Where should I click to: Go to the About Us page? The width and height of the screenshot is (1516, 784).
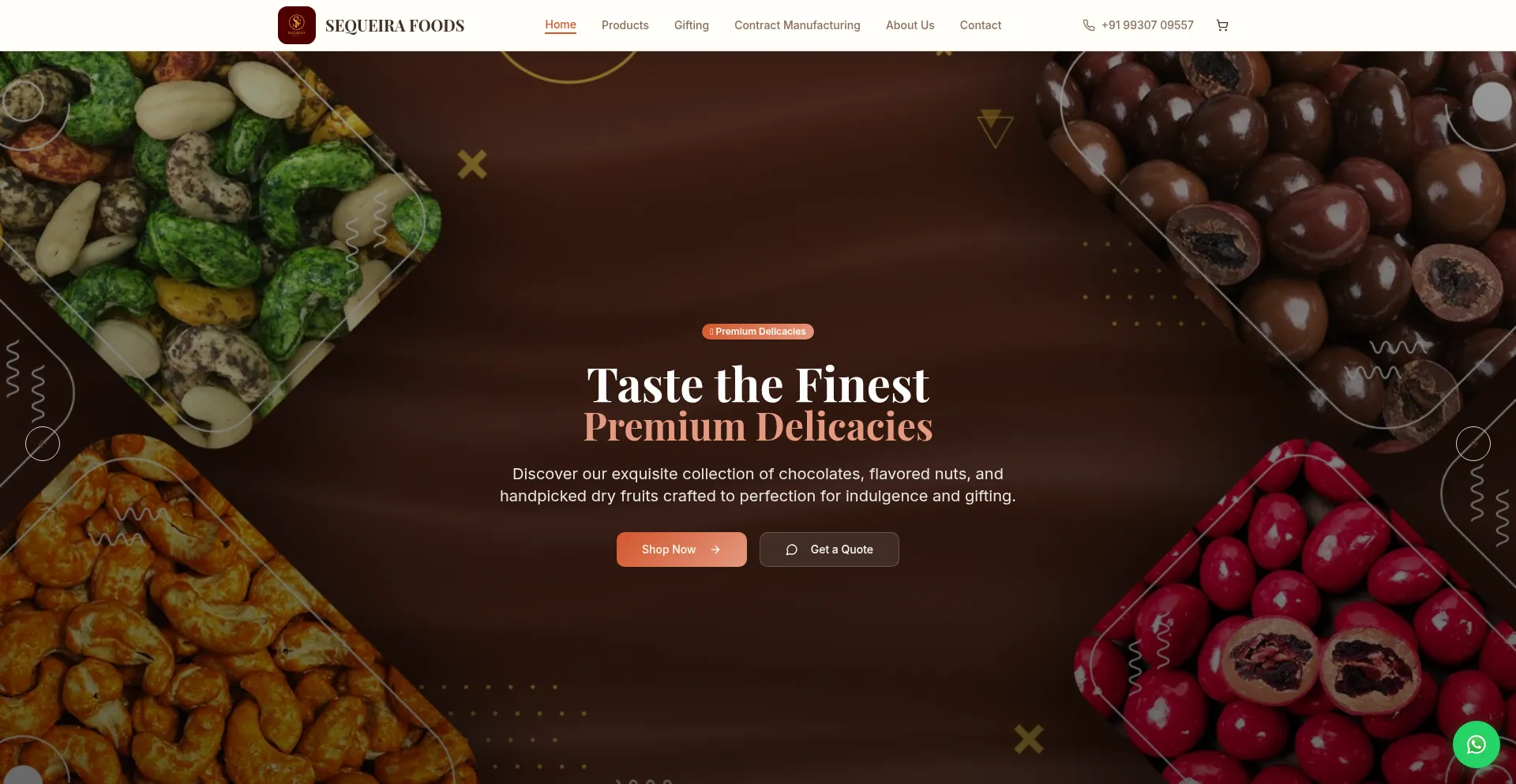tap(910, 25)
